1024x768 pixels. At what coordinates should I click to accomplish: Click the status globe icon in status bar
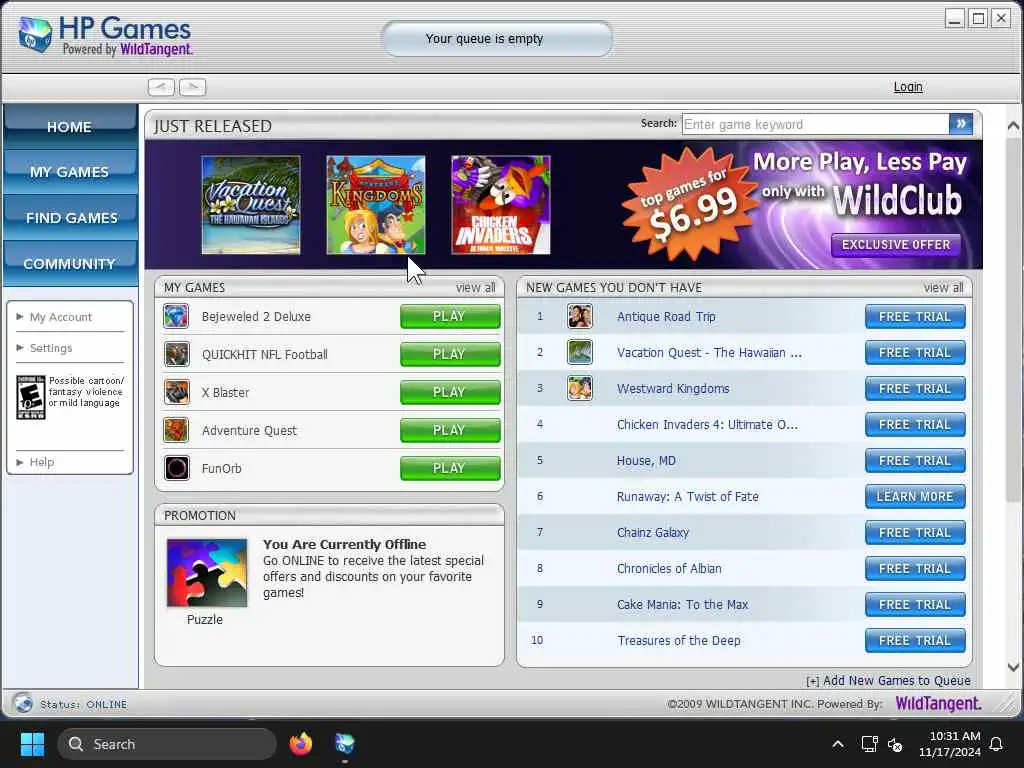(23, 703)
